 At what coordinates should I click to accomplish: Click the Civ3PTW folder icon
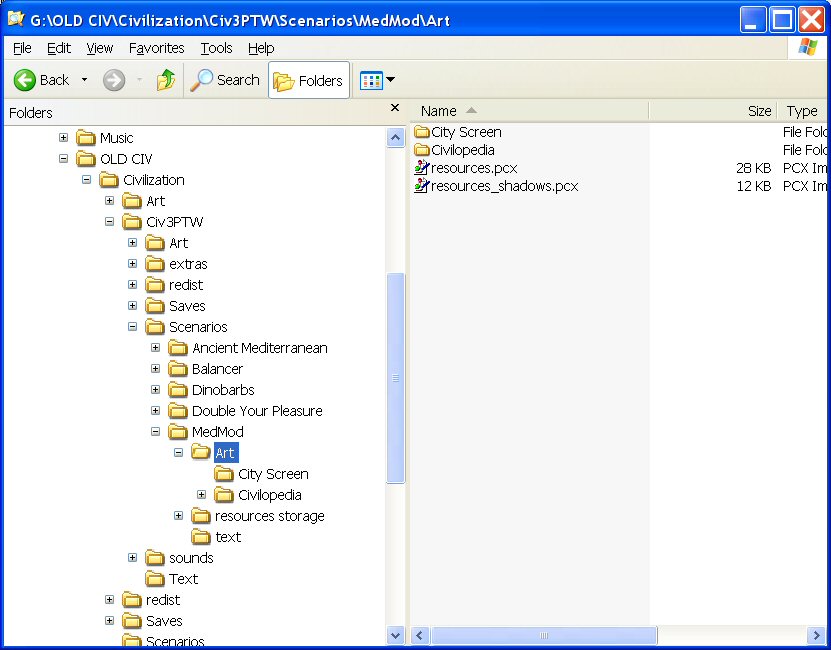(x=132, y=222)
